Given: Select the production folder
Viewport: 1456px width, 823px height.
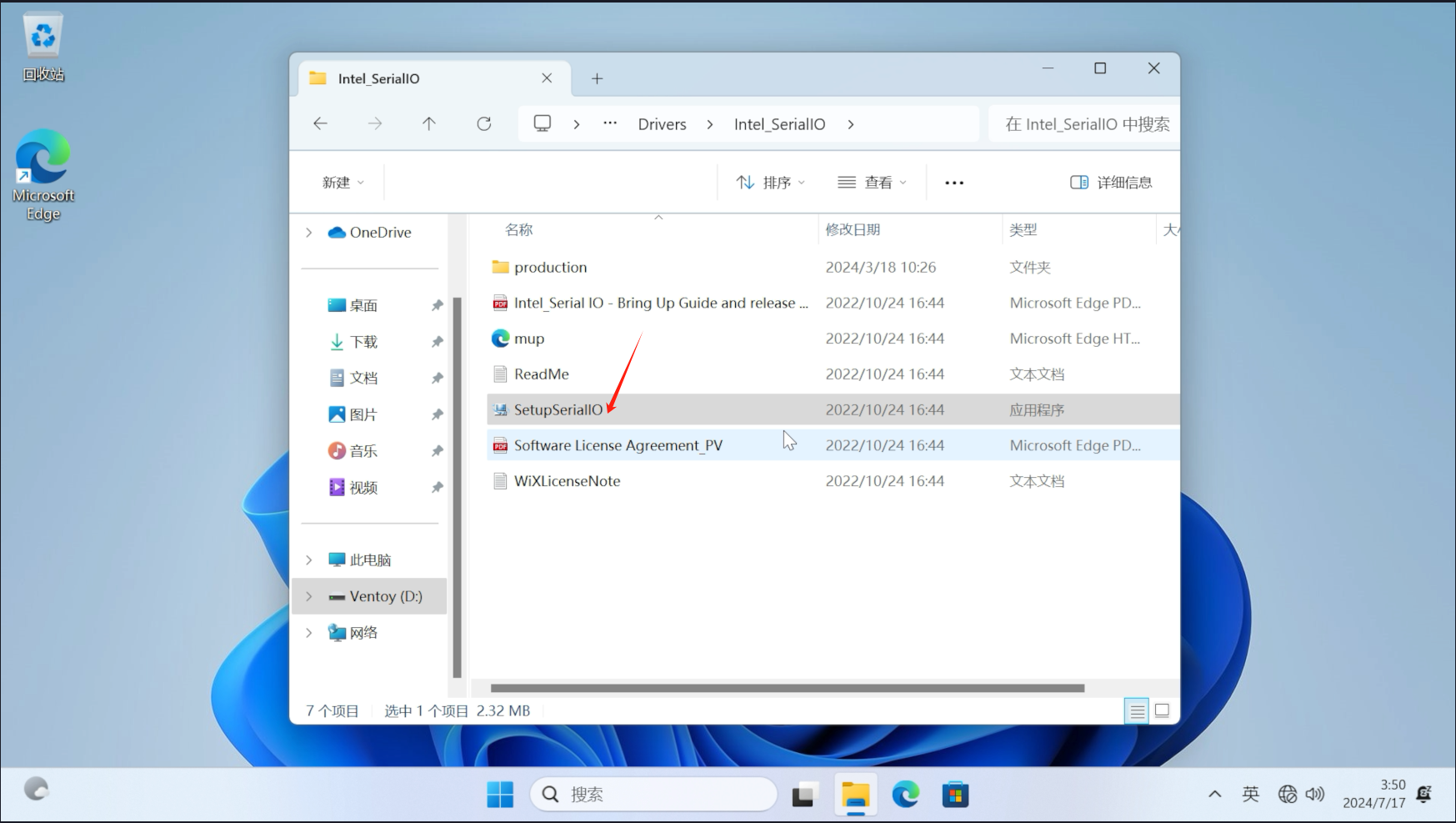Looking at the screenshot, I should coord(833,268).
